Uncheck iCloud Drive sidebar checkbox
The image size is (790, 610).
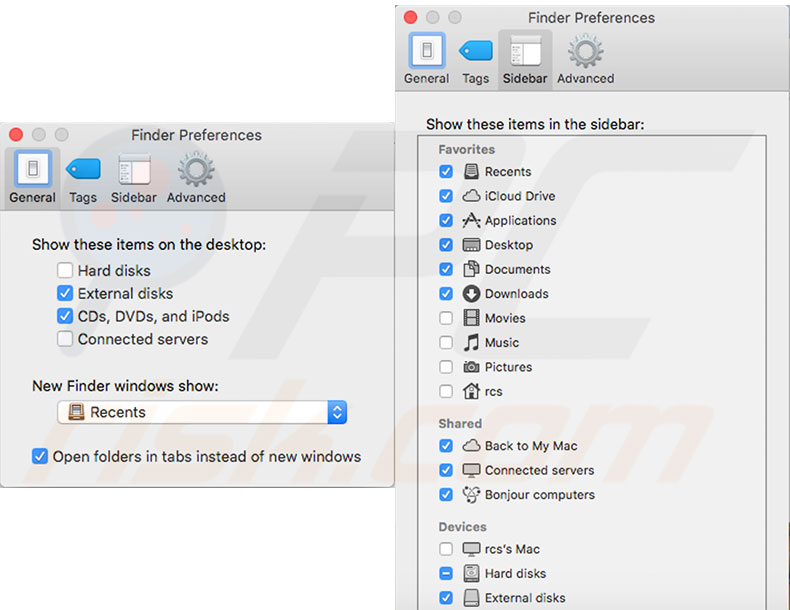coord(446,196)
